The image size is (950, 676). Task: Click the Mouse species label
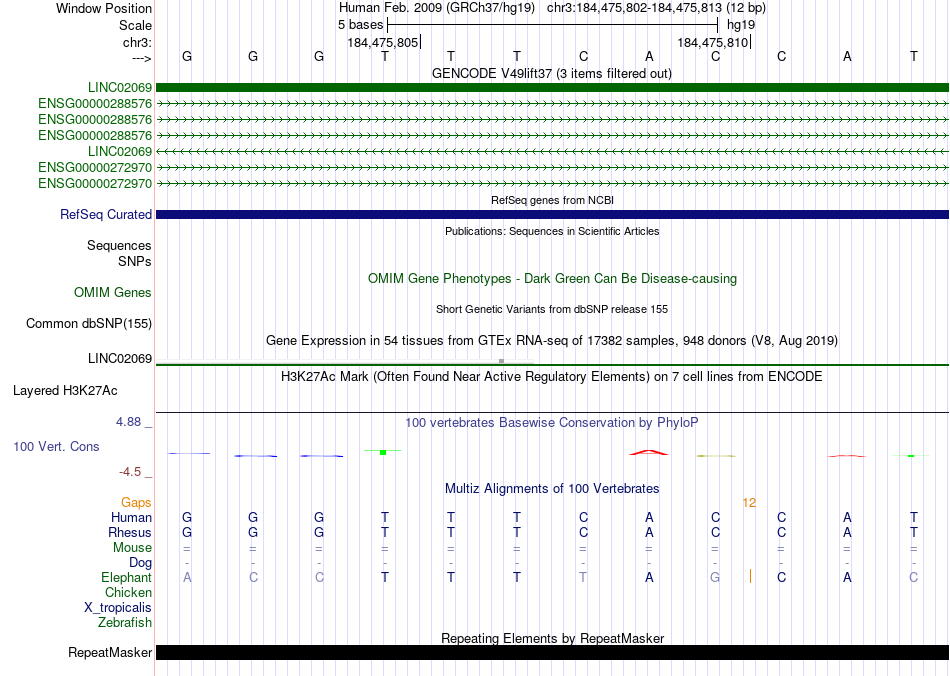pyautogui.click(x=132, y=548)
